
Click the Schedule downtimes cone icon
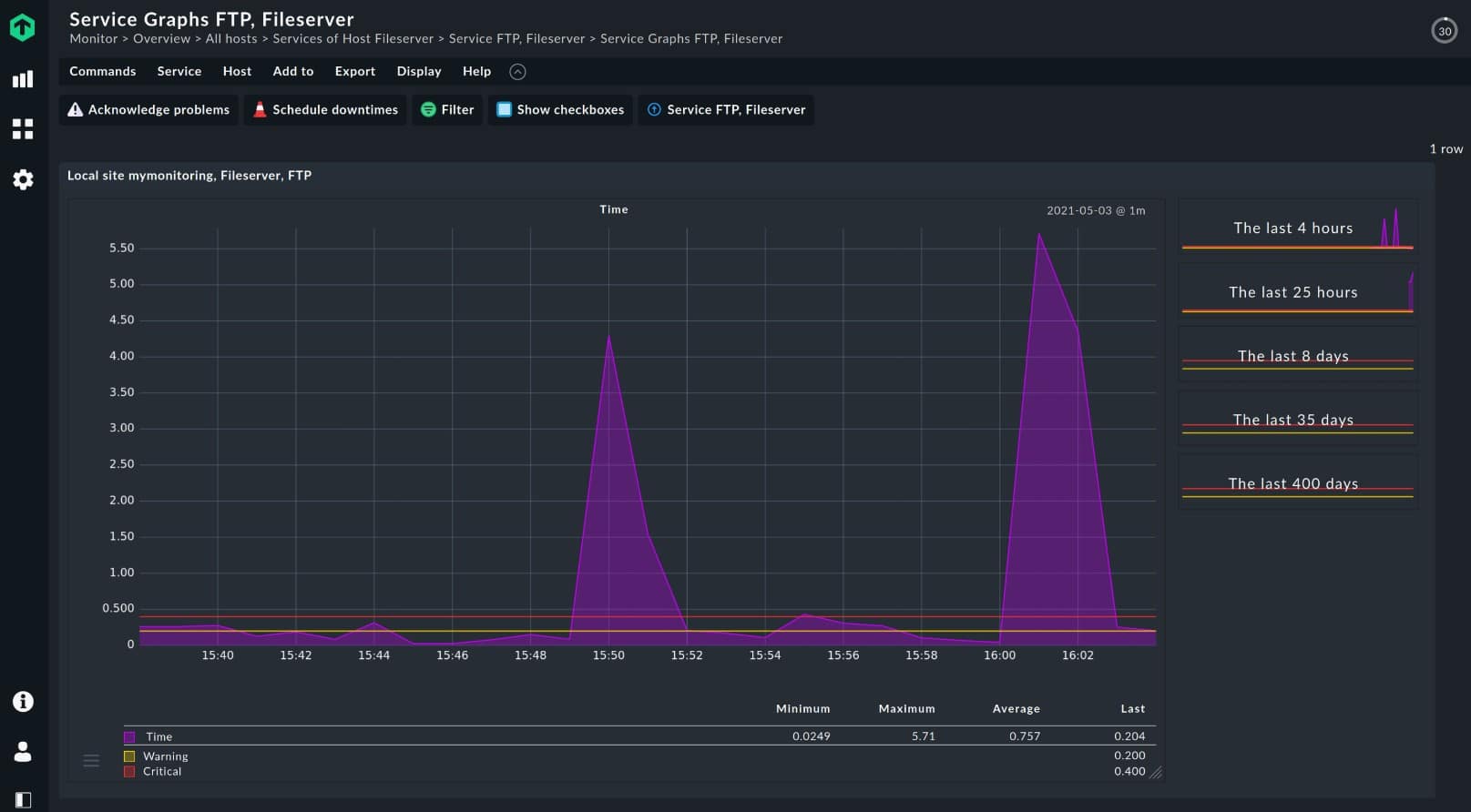[x=260, y=109]
